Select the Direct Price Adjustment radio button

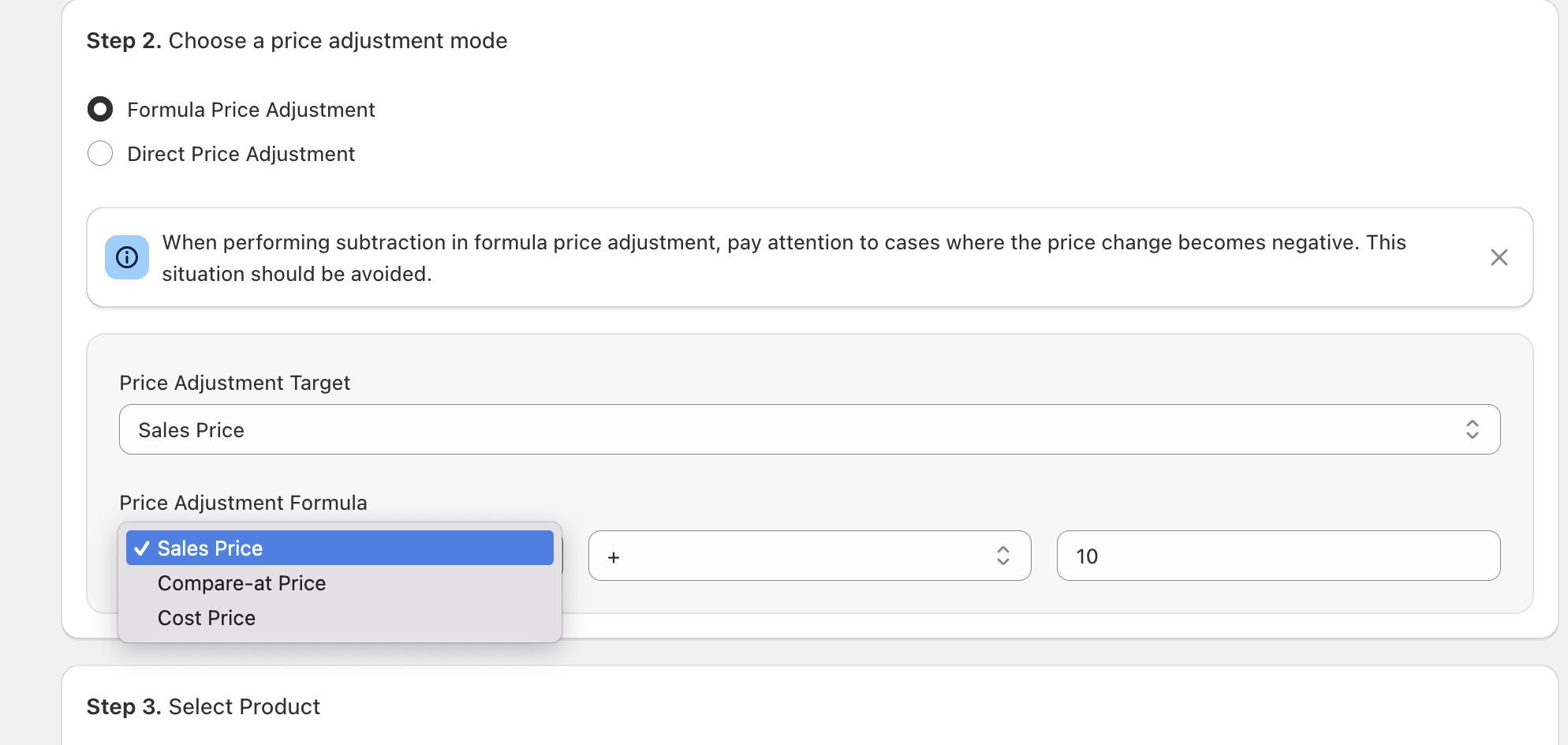pyautogui.click(x=100, y=153)
